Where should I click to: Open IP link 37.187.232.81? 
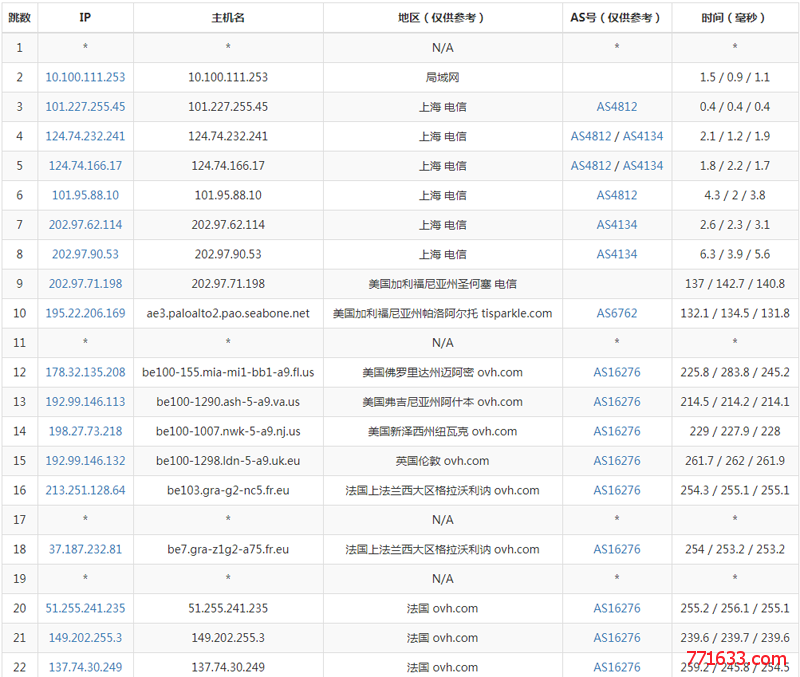pyautogui.click(x=85, y=549)
